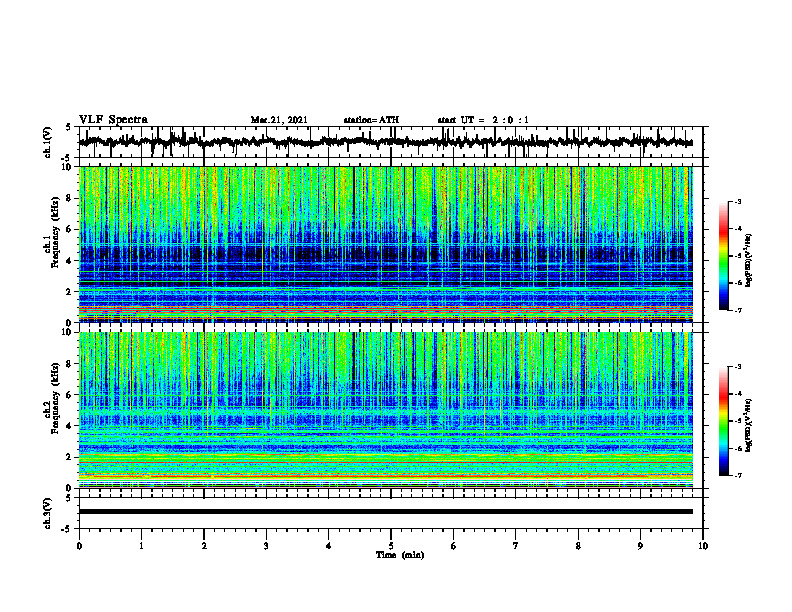The image size is (792, 612).
Task: Click the "station=ATH" header text
Action: click(371, 120)
